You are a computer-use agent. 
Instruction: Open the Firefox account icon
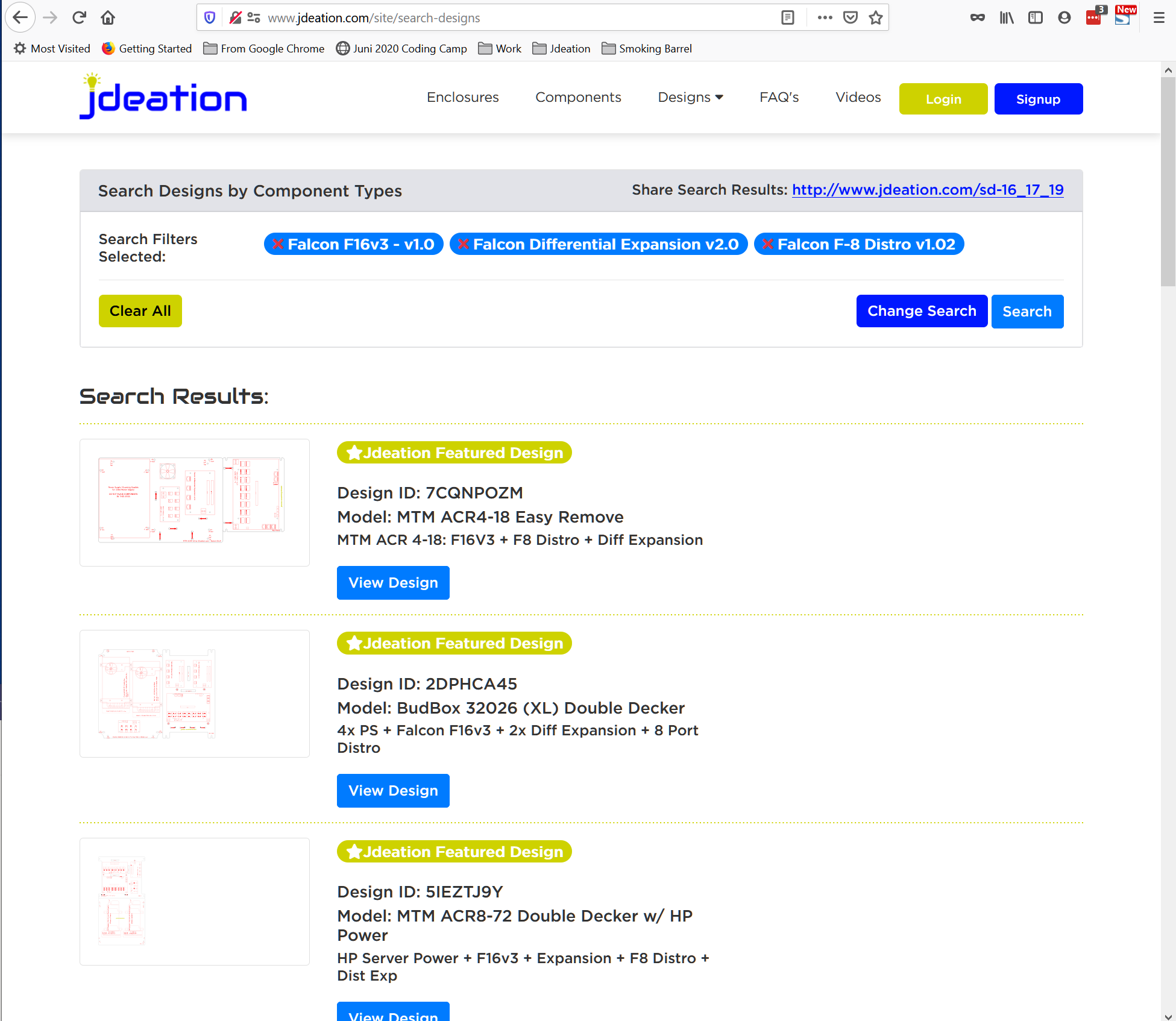pos(1064,17)
